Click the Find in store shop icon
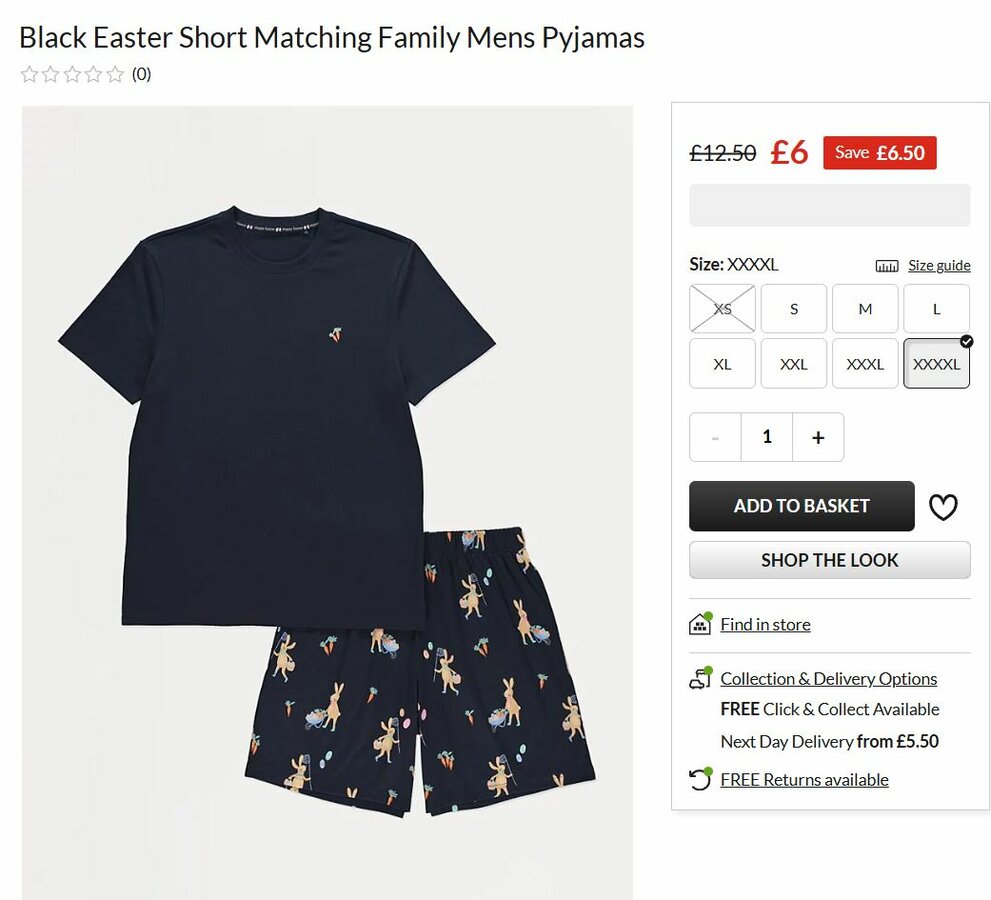 700,624
